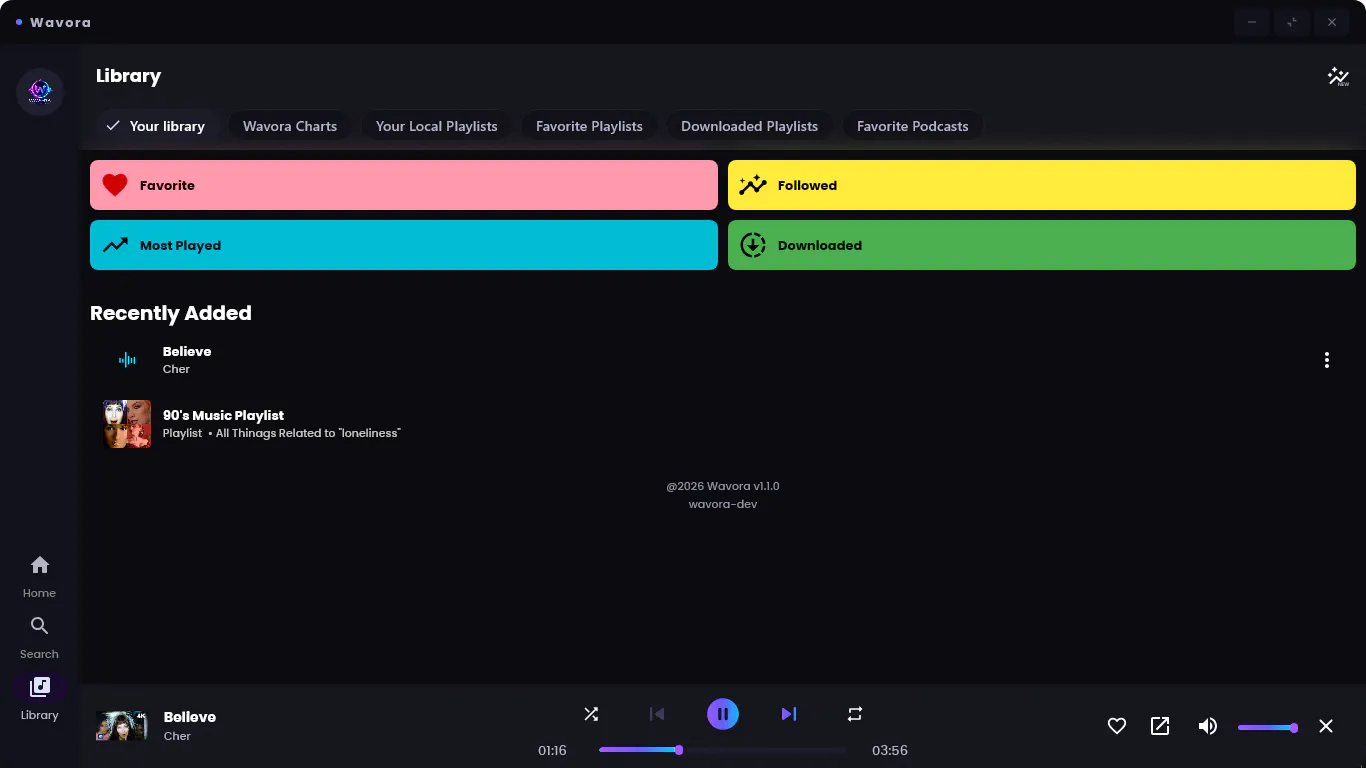Click the elapsed time 01:16
This screenshot has width=1366, height=768.
pyautogui.click(x=552, y=750)
